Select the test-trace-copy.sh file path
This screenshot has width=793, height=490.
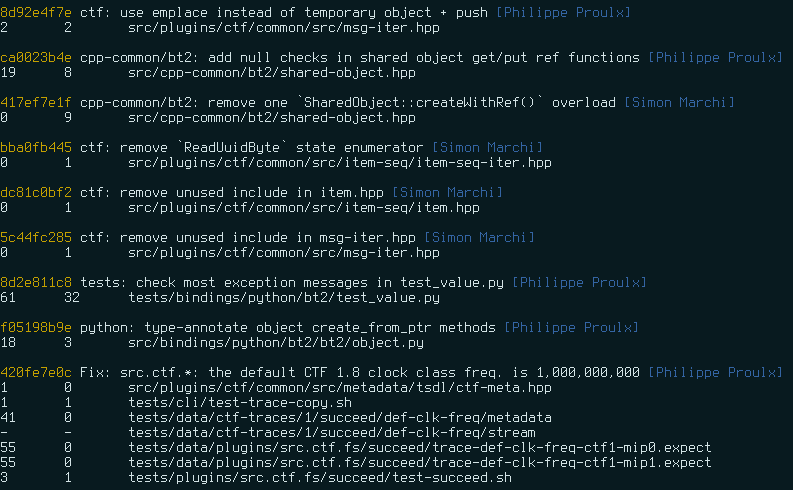coord(240,403)
